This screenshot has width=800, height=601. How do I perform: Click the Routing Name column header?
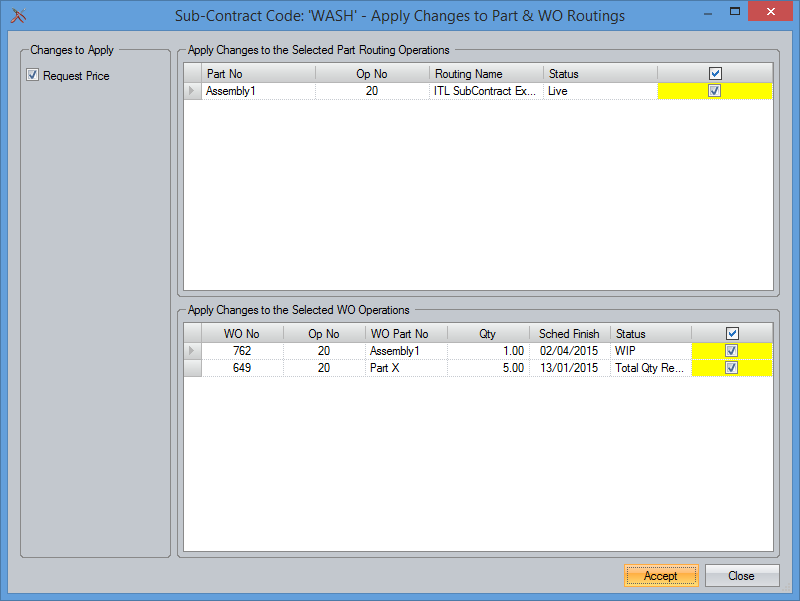487,74
